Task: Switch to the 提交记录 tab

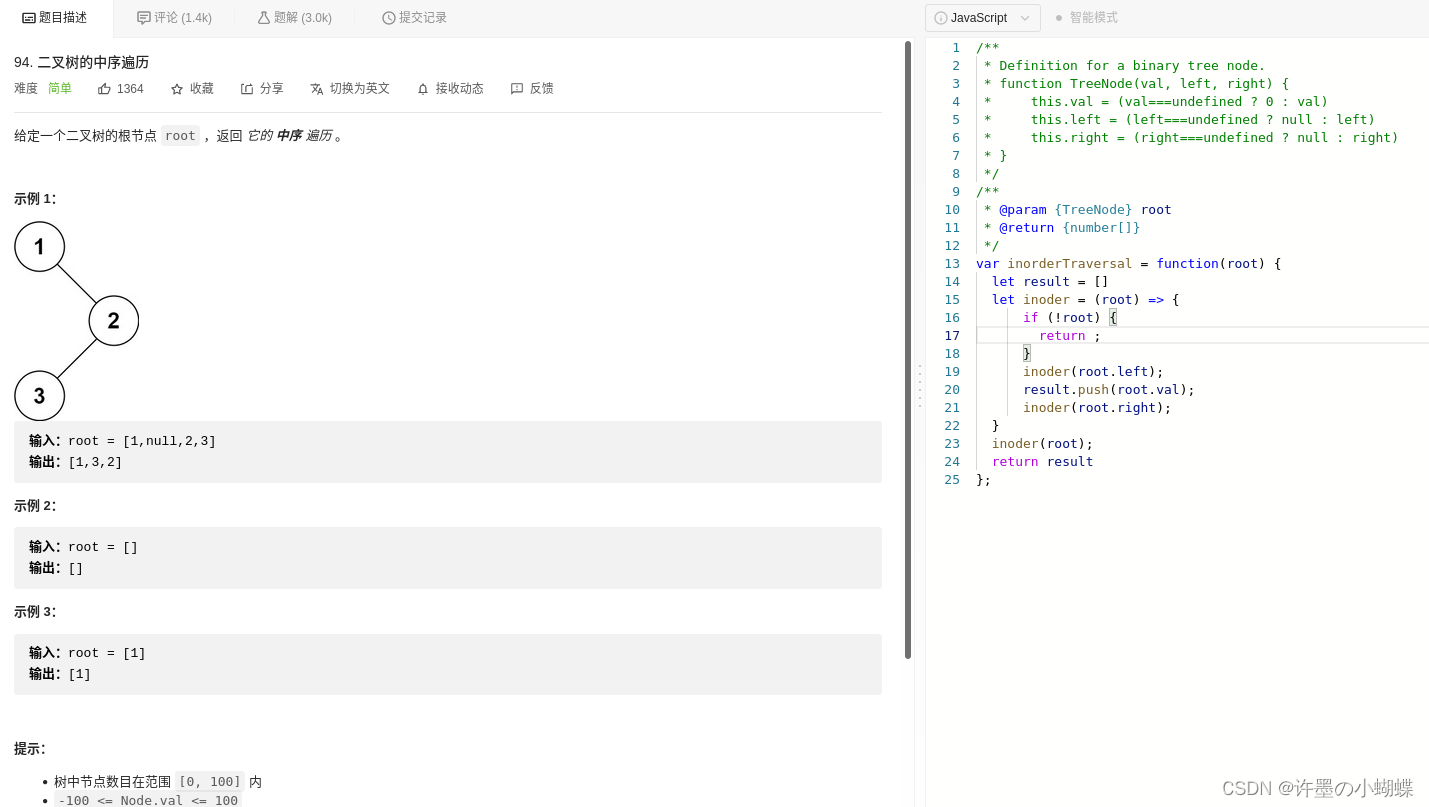Action: point(414,17)
